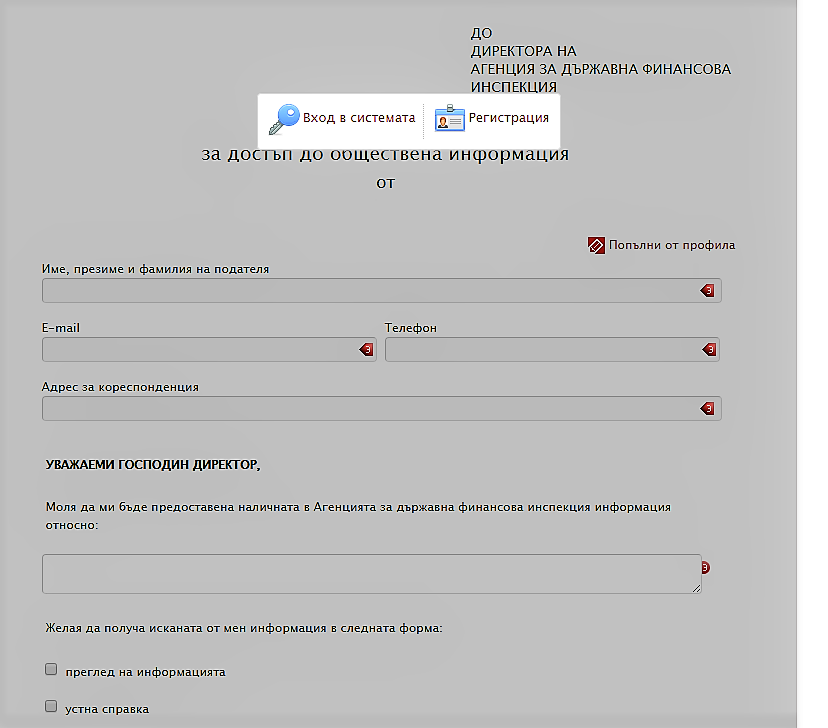
Task: Click the textarea resize handle corner
Action: point(696,589)
